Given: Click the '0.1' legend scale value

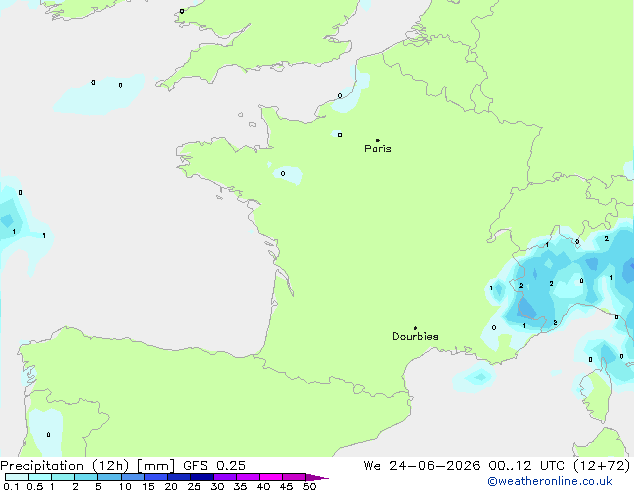Looking at the screenshot, I should (x=11, y=486).
